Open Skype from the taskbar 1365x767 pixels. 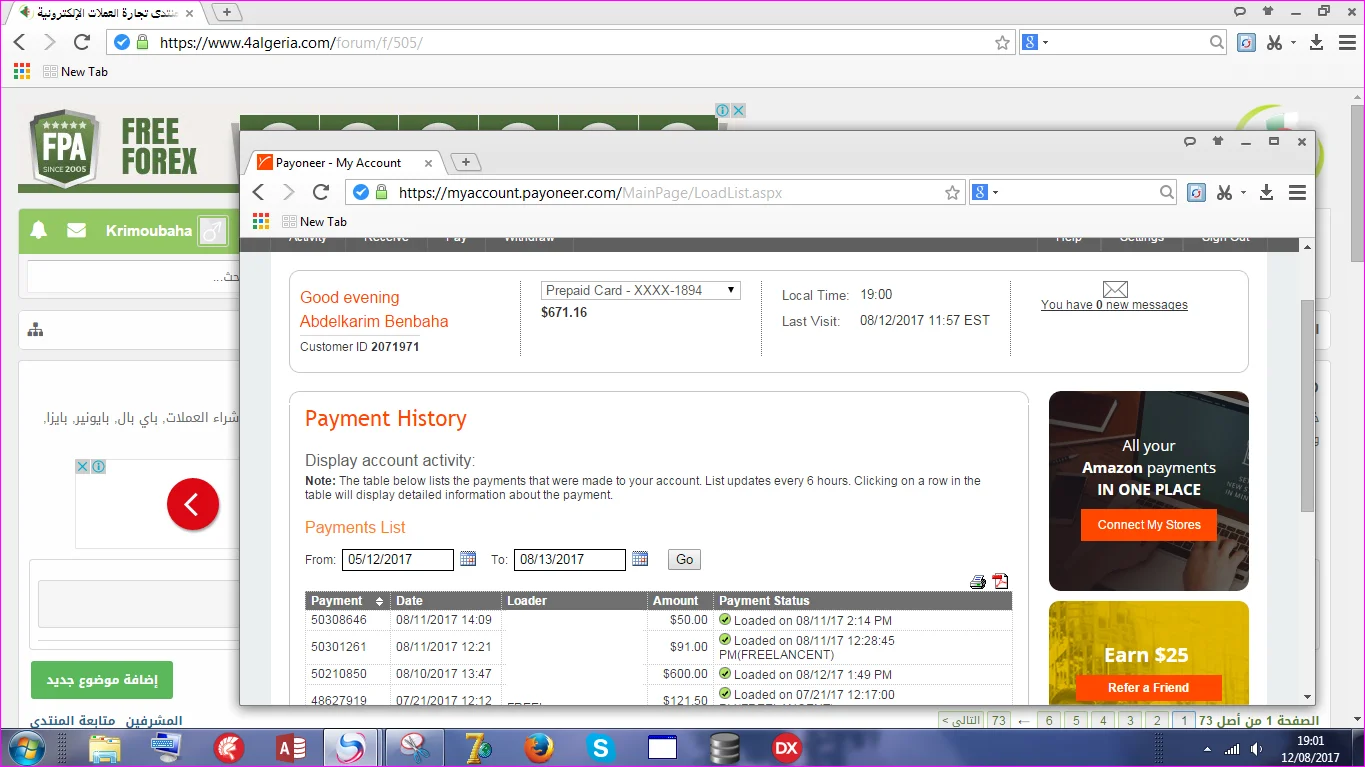[x=601, y=747]
